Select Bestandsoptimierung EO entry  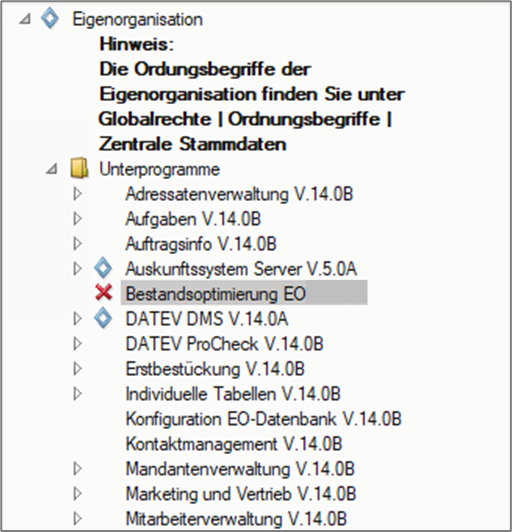tap(216, 293)
